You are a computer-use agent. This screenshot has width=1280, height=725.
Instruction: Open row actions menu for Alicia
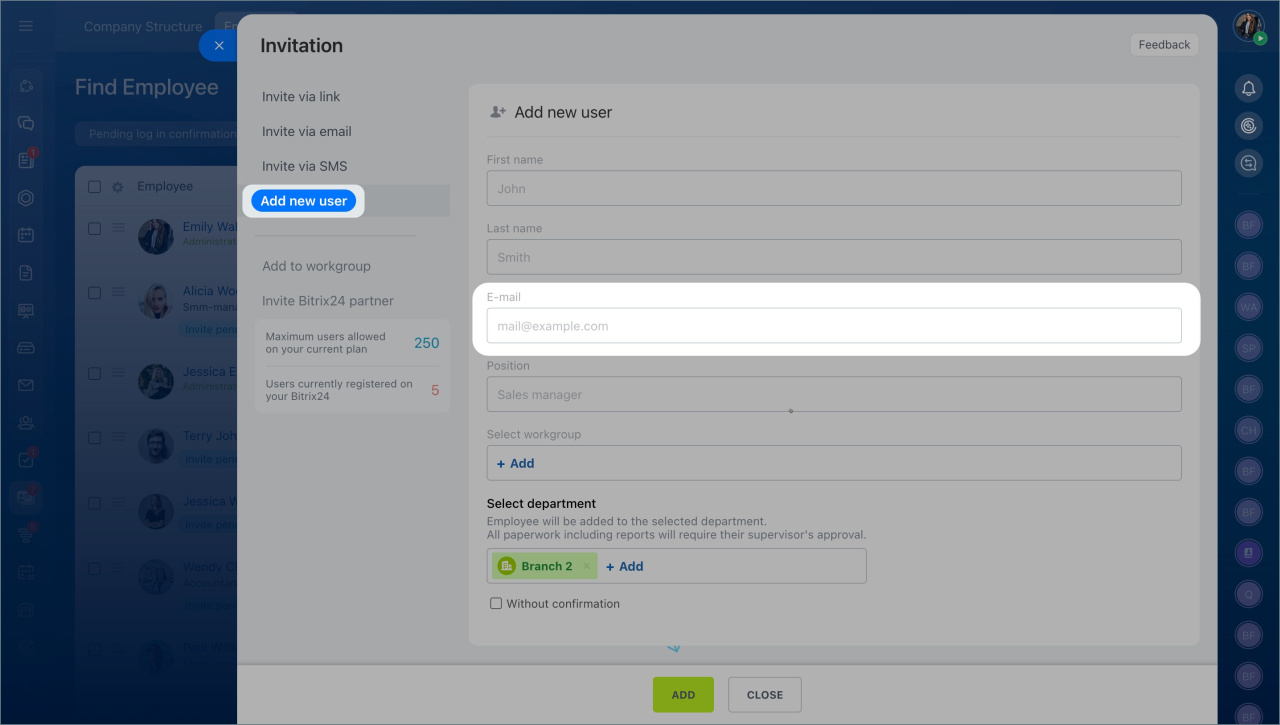pyautogui.click(x=118, y=292)
